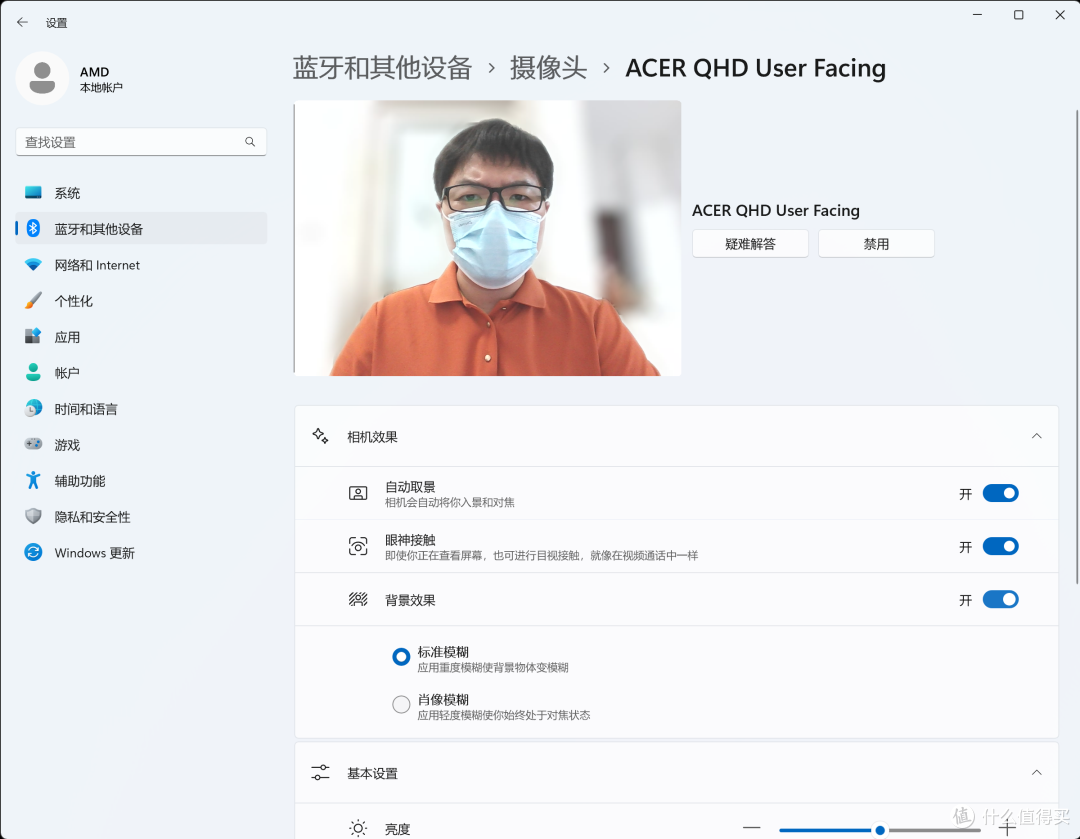Click the 自动取景 framing icon
The image size is (1080, 839).
(358, 493)
